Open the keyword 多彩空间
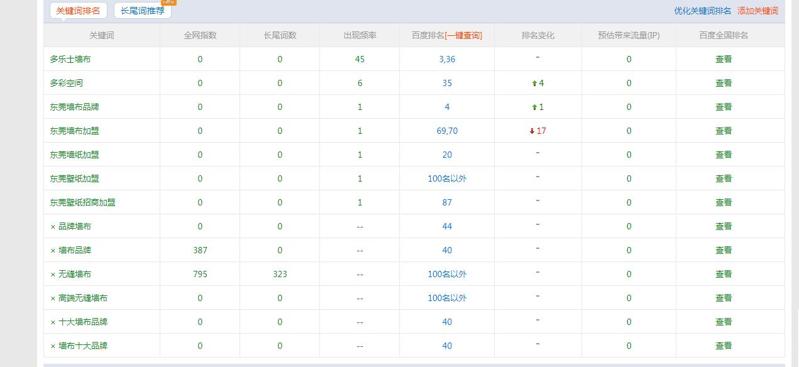 (66, 83)
